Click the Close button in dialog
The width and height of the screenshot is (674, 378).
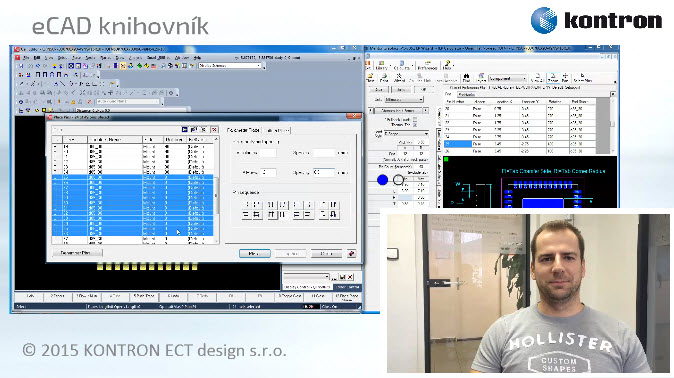pos(326,254)
